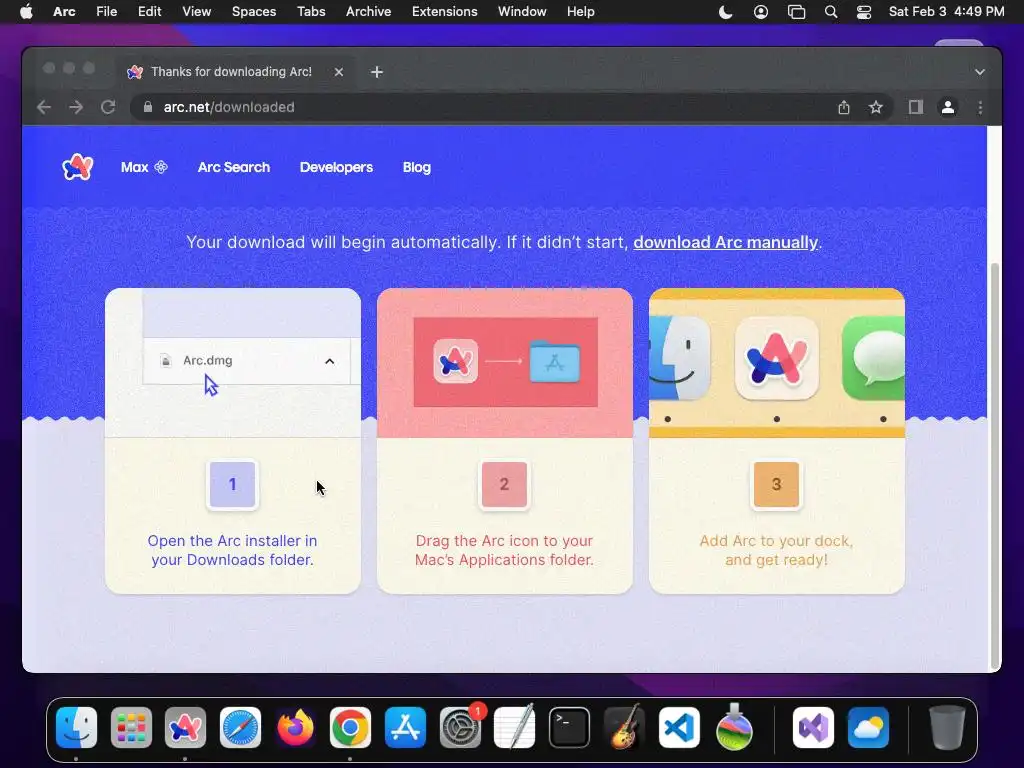Open the Stage Manager menu bar icon
1024x768 pixels.
tap(796, 12)
